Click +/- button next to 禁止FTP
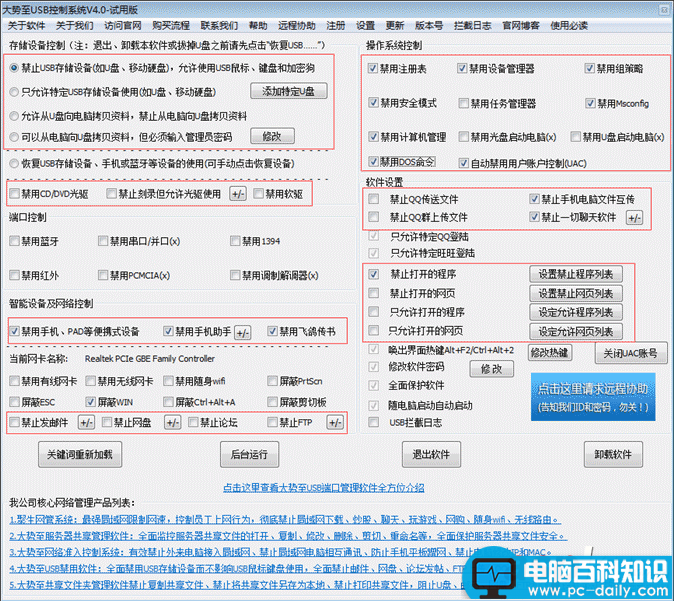This screenshot has width=674, height=601. [335, 423]
